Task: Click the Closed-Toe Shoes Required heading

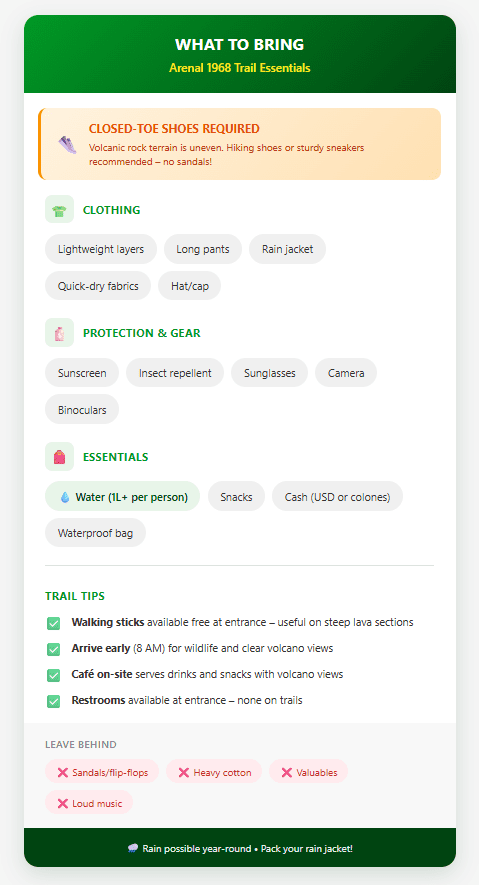Action: (x=174, y=129)
